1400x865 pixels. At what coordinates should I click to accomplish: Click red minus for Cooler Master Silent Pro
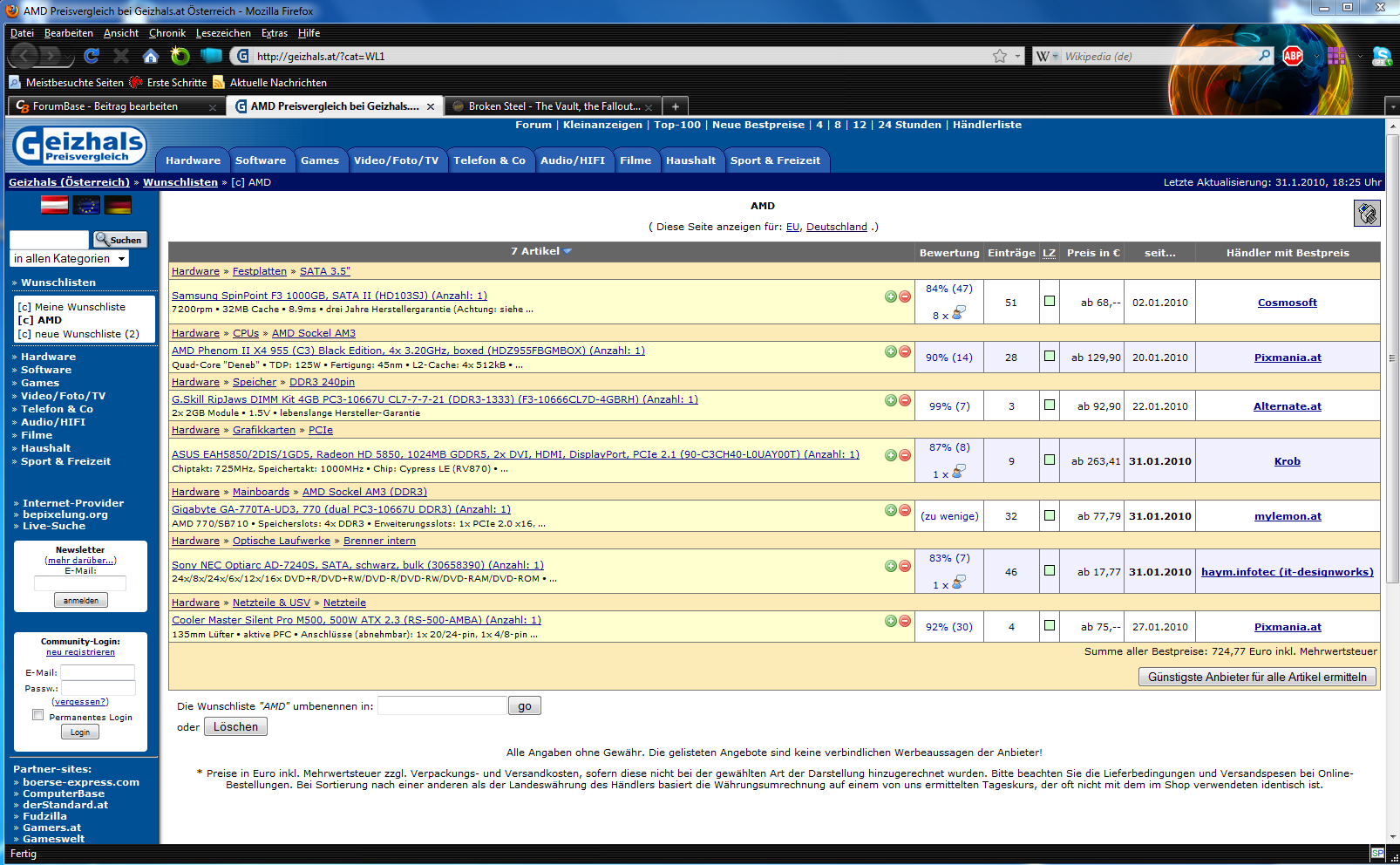905,621
